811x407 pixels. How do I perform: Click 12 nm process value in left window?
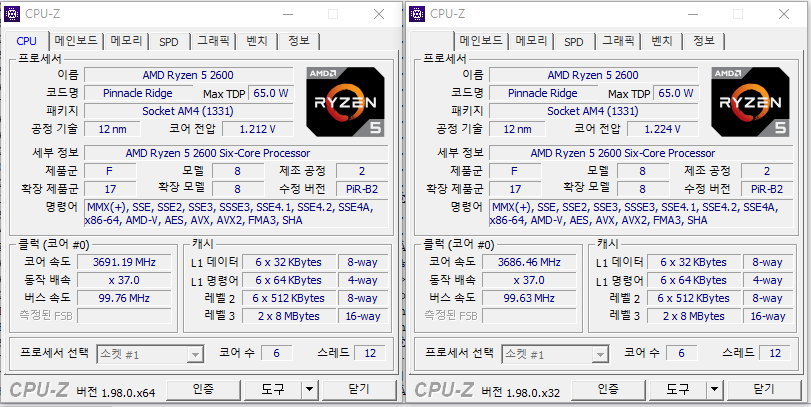(x=112, y=129)
